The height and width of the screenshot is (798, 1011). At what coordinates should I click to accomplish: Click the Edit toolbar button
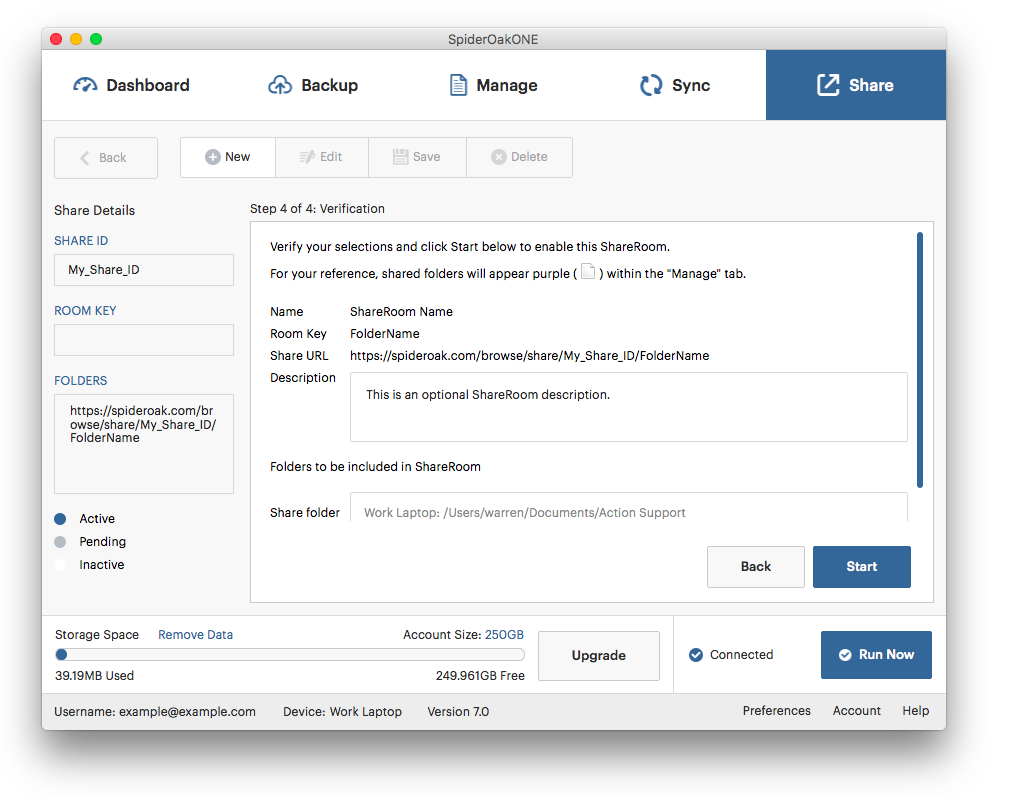pyautogui.click(x=322, y=157)
